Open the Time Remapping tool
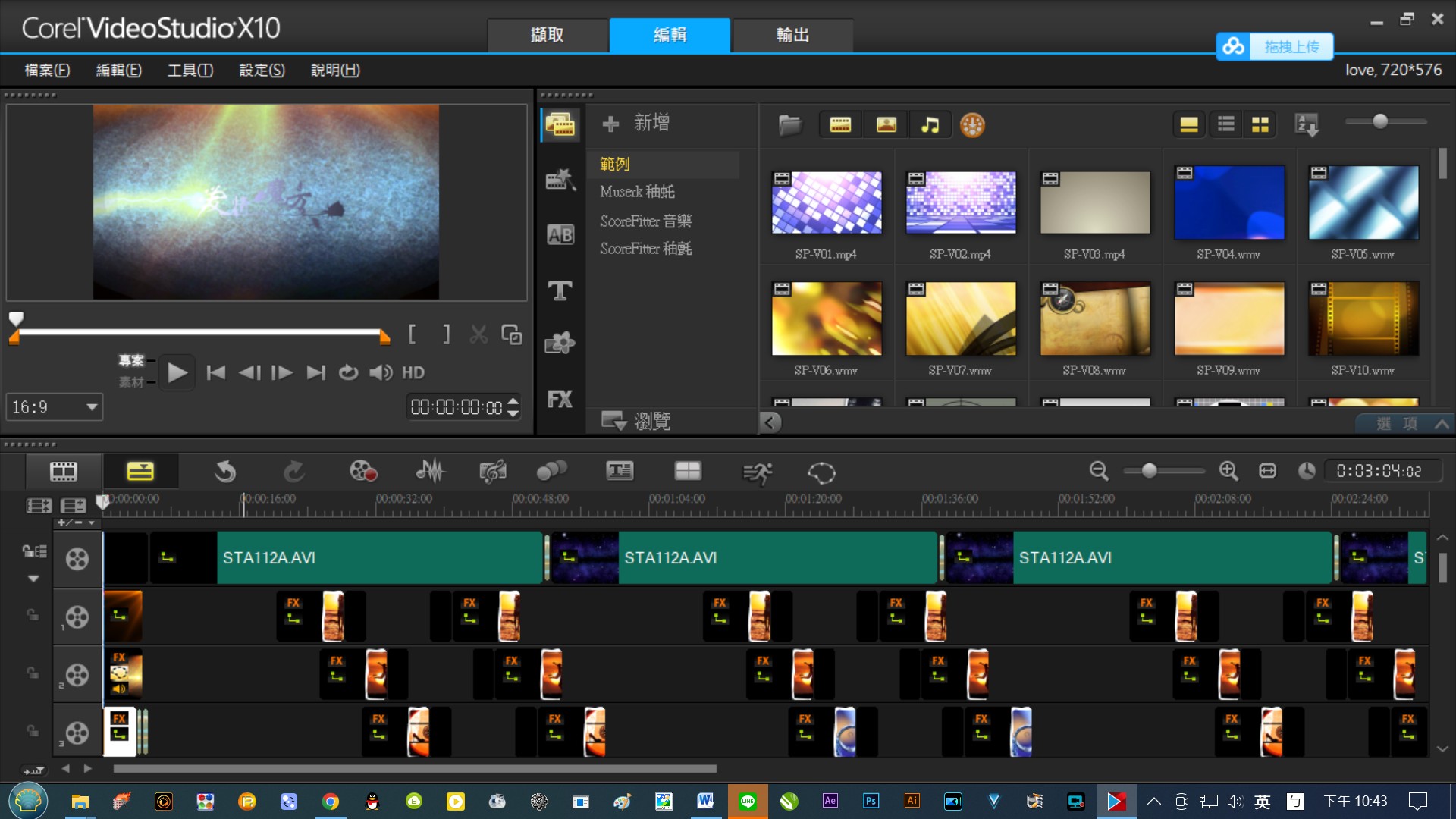This screenshot has height=819, width=1456. coord(757,473)
